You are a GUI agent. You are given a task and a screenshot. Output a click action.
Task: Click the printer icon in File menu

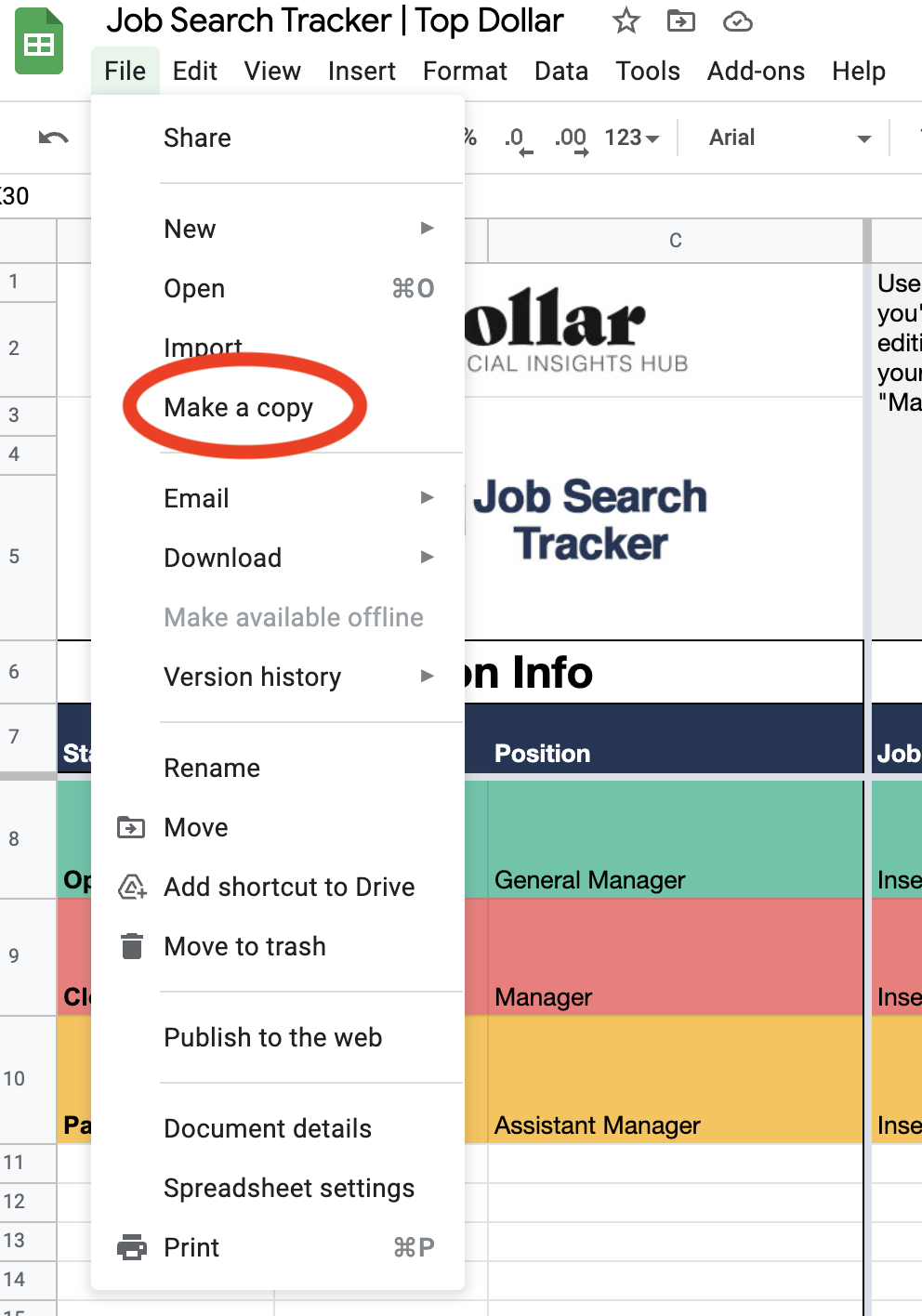(x=132, y=1247)
